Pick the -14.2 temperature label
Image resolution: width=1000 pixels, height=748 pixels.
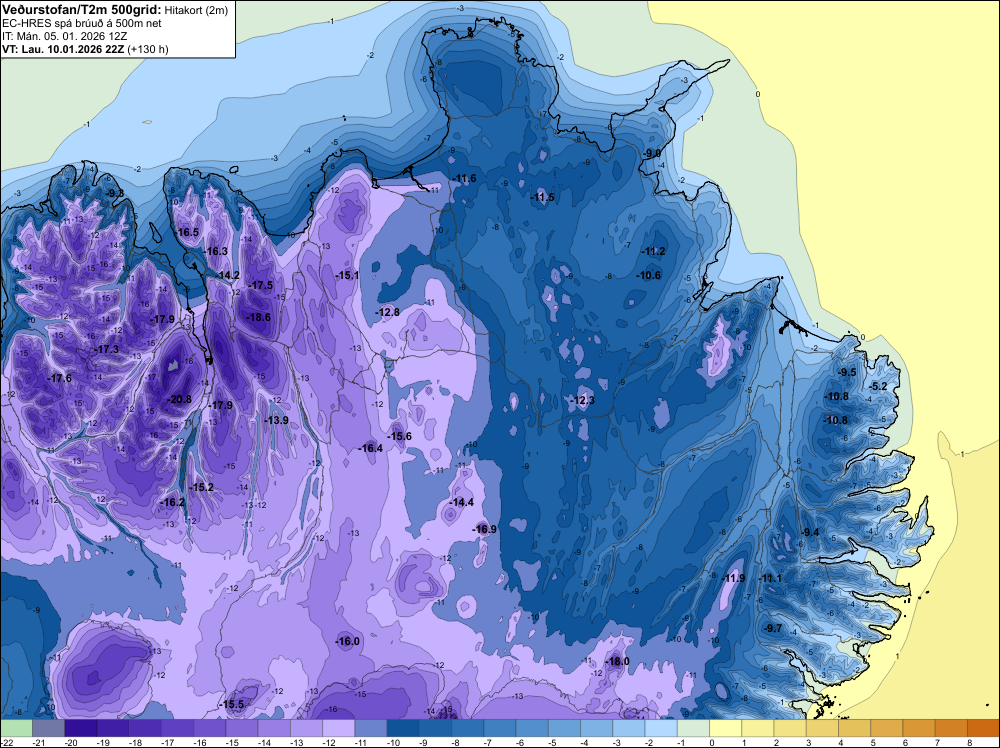tap(228, 275)
